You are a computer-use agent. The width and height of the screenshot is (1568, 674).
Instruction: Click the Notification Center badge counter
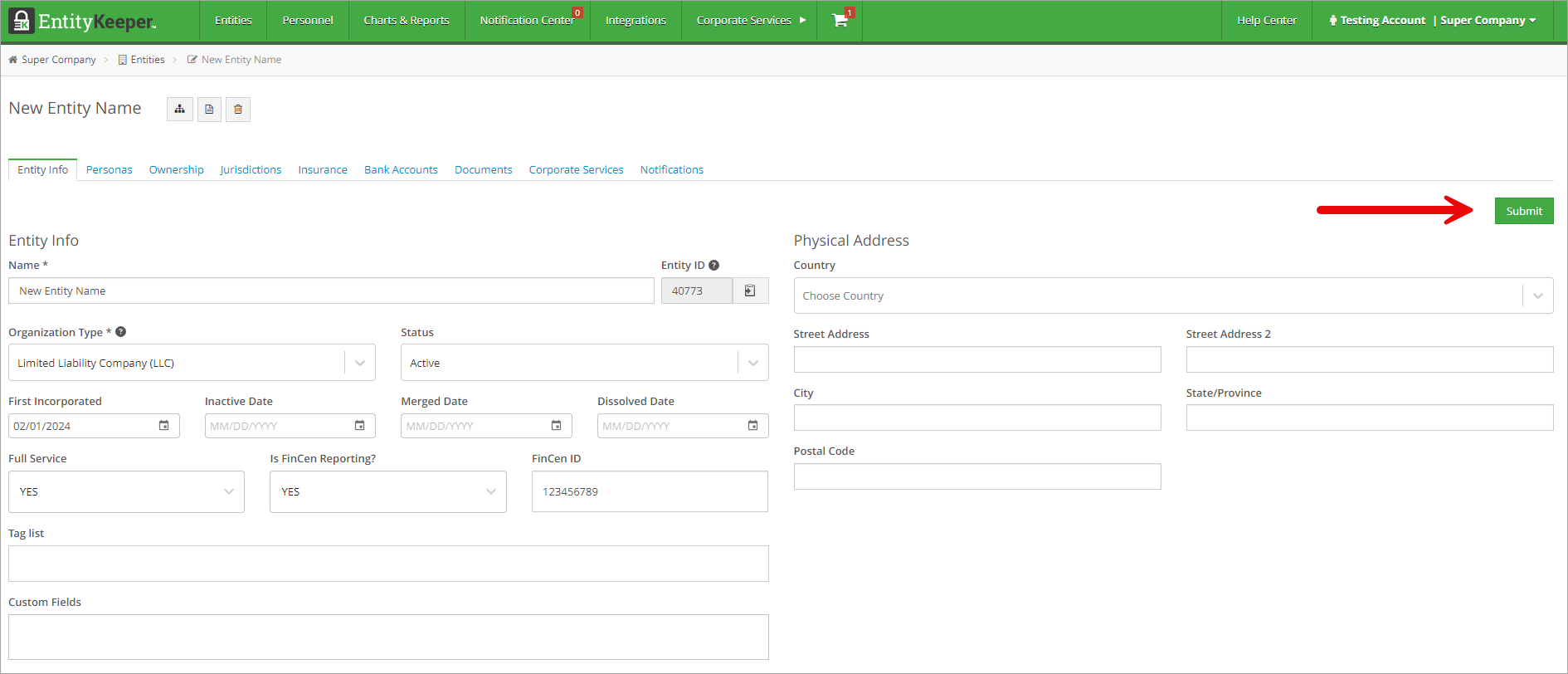tap(578, 12)
